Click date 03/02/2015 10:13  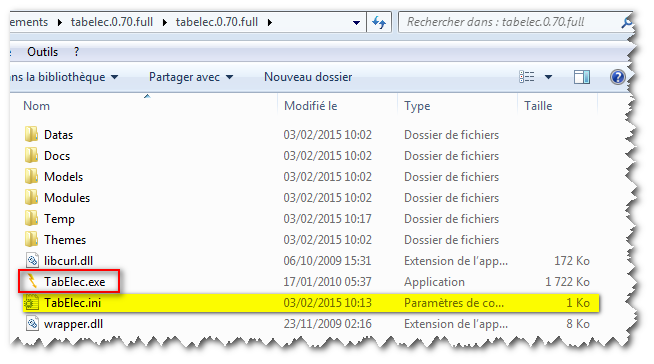327,303
